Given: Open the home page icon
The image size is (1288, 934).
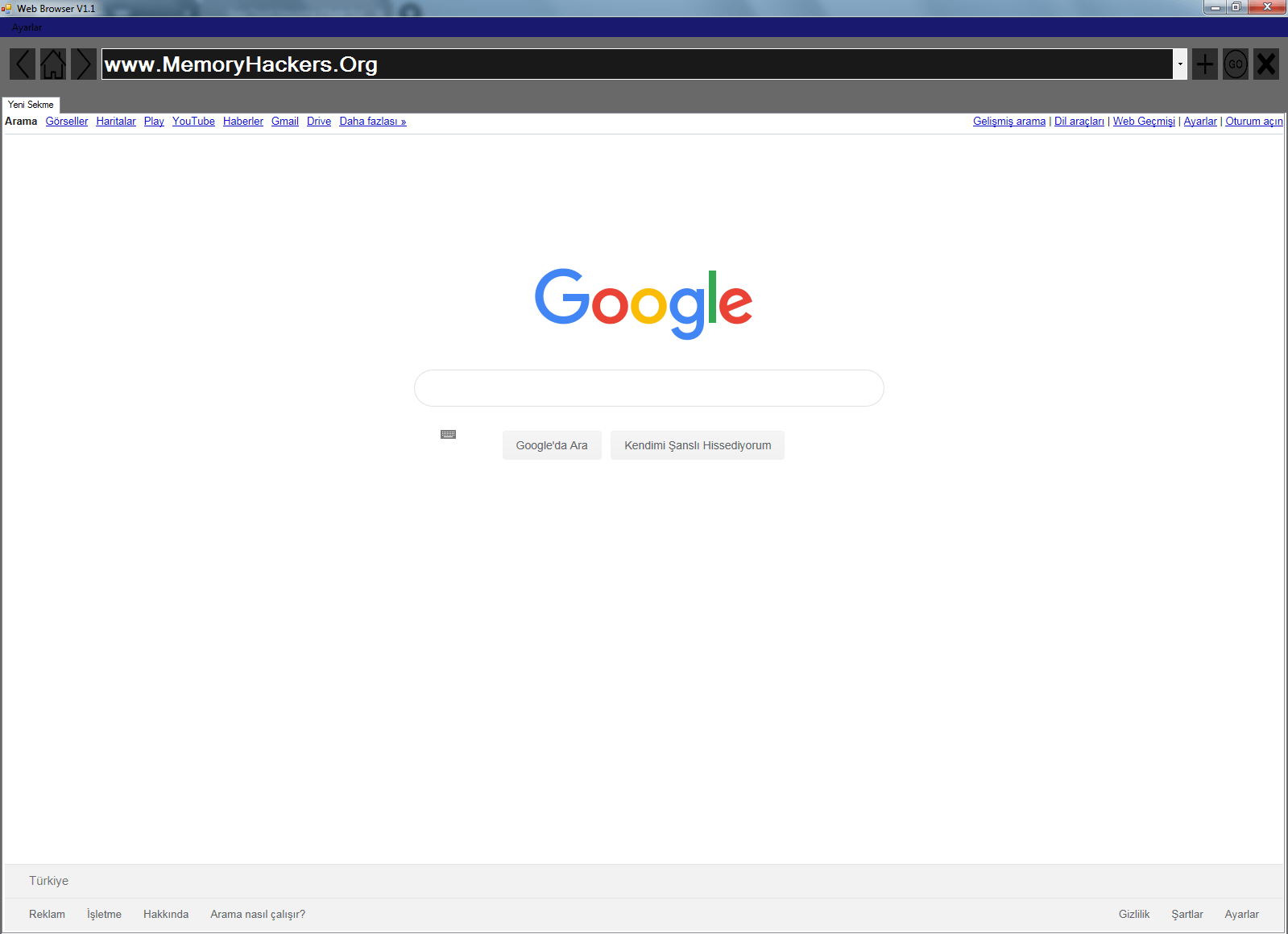Looking at the screenshot, I should (53, 64).
